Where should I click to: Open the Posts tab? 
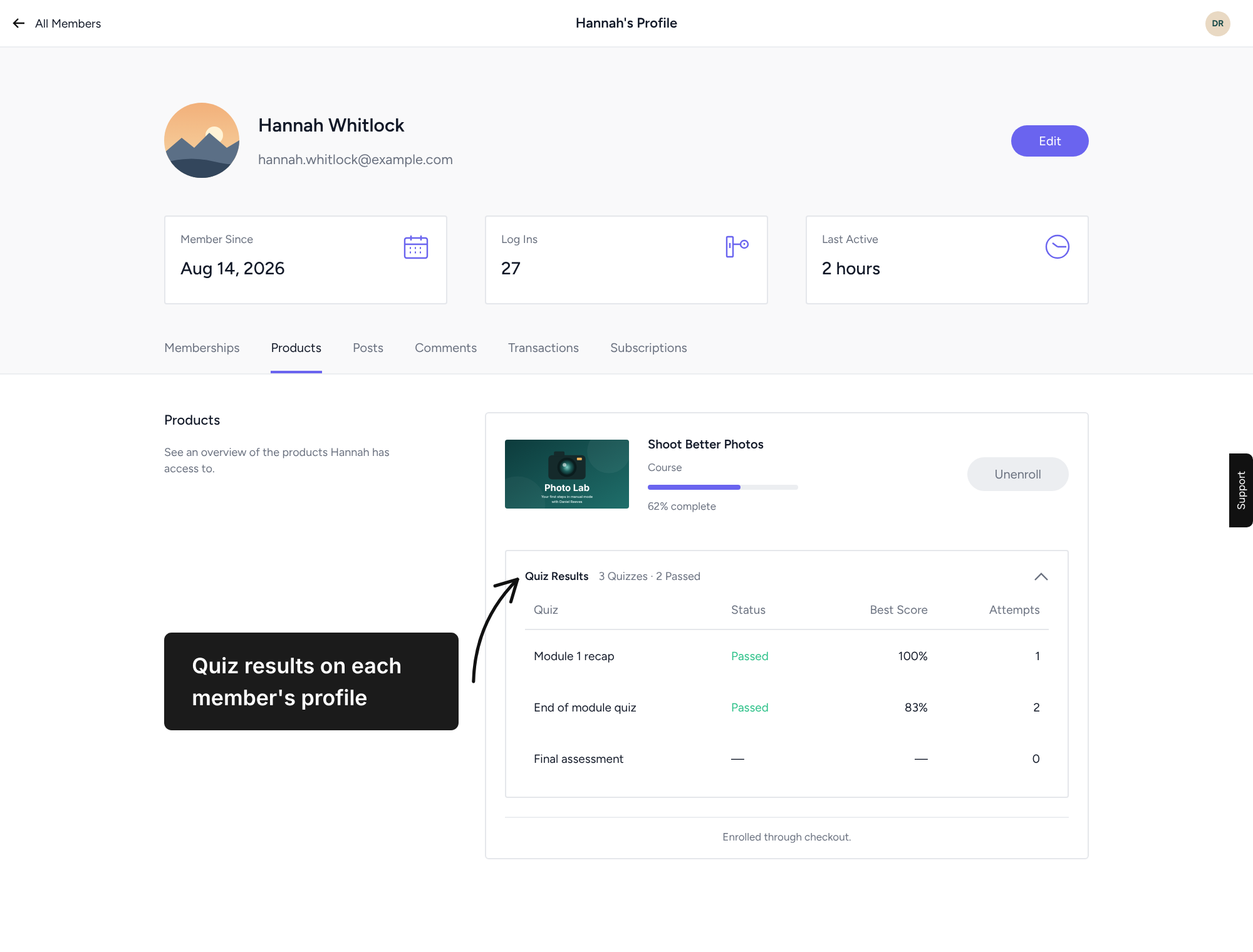point(368,348)
